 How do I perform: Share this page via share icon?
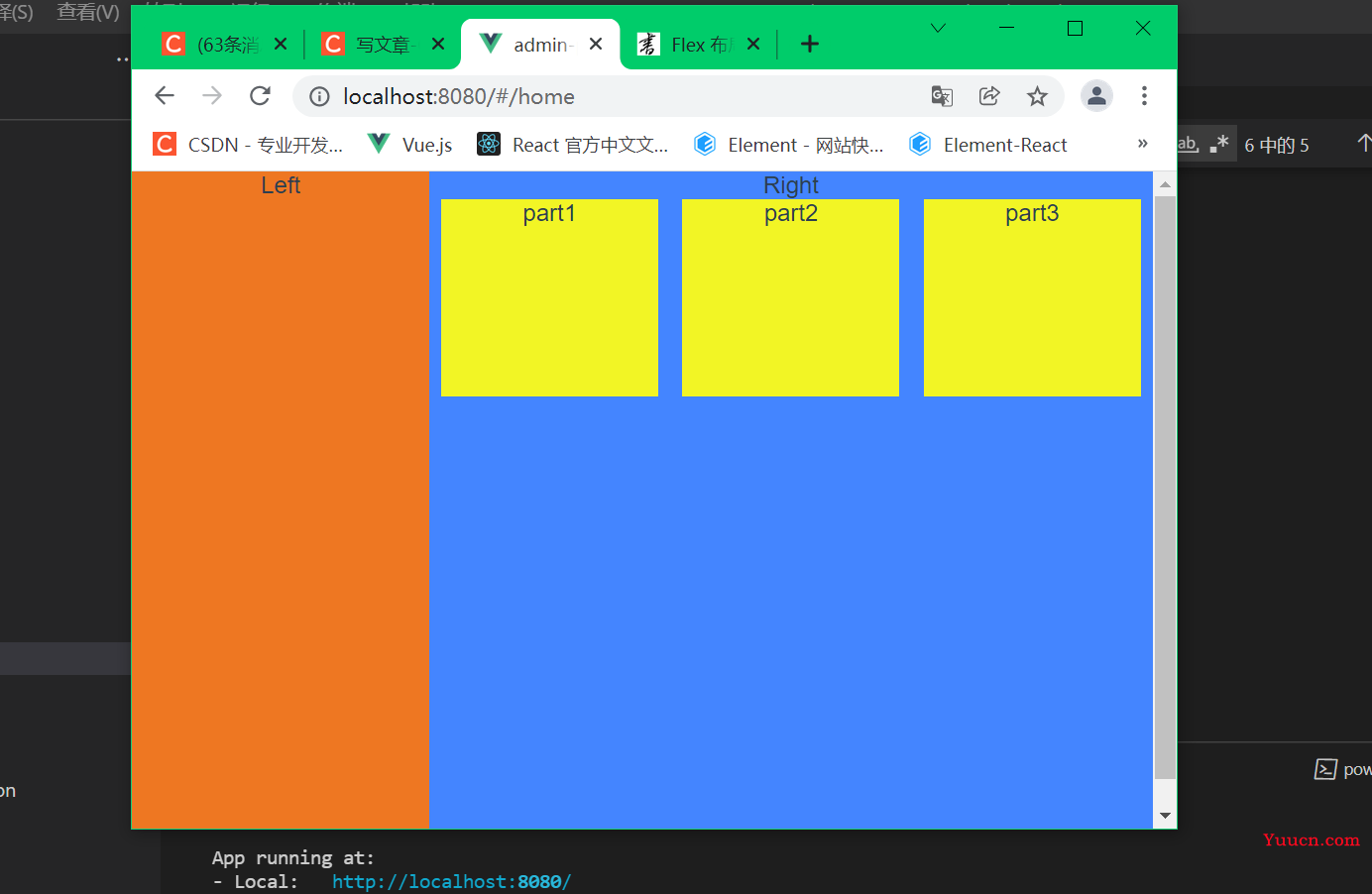click(989, 96)
